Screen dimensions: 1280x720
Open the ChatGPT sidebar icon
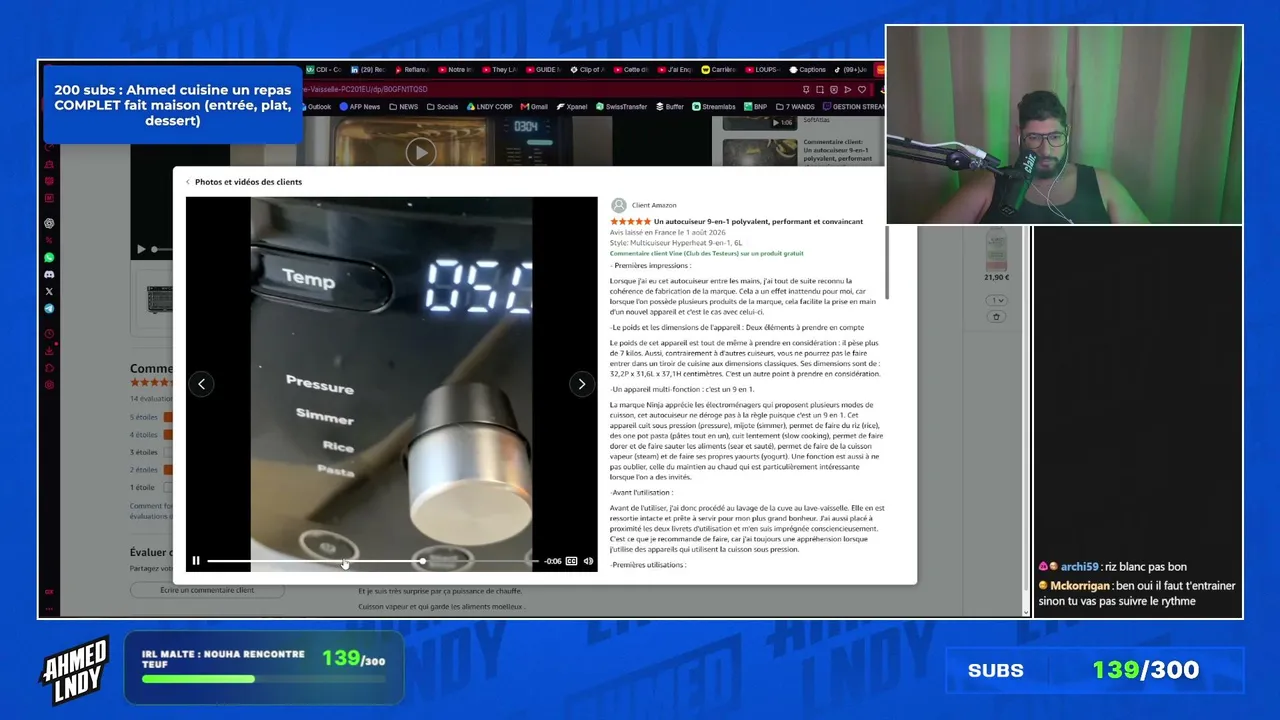(49, 223)
